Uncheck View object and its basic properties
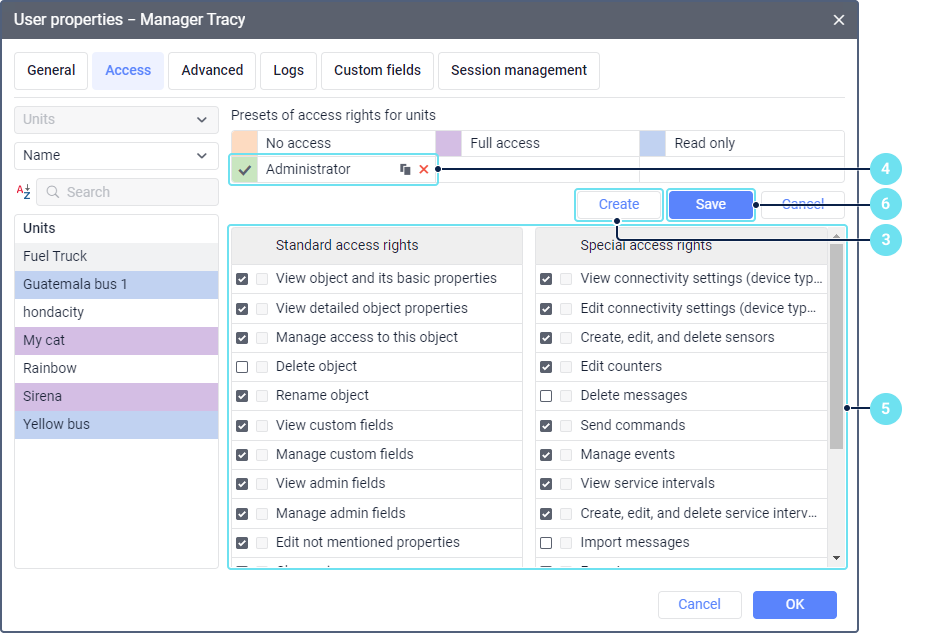The height and width of the screenshot is (633, 941). (242, 279)
